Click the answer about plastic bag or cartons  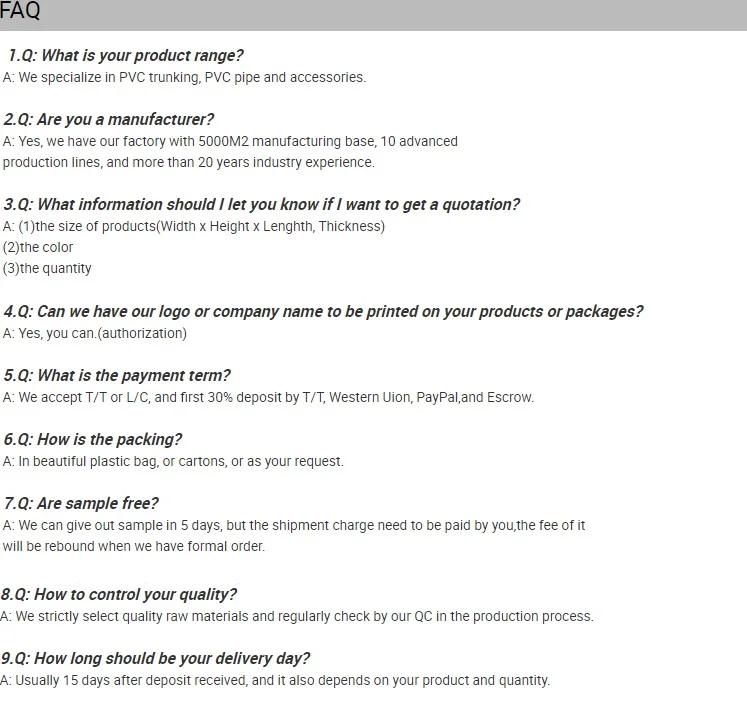click(x=173, y=461)
